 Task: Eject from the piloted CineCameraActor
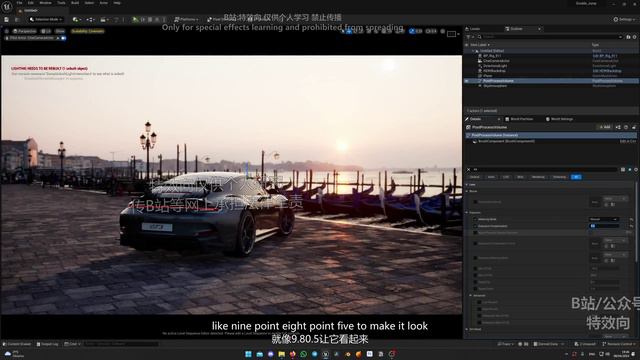[x=58, y=38]
